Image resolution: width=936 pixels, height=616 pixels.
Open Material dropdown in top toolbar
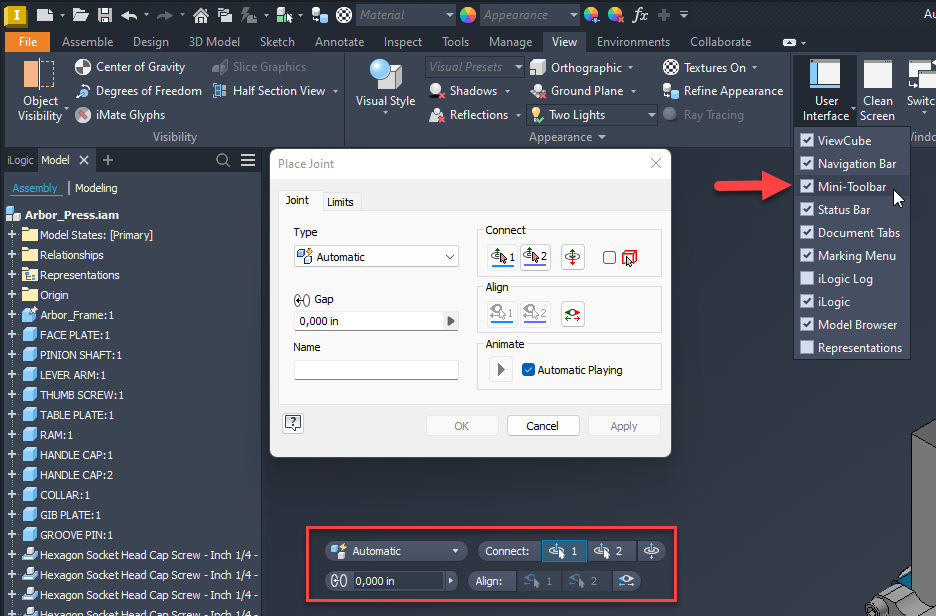coord(407,15)
